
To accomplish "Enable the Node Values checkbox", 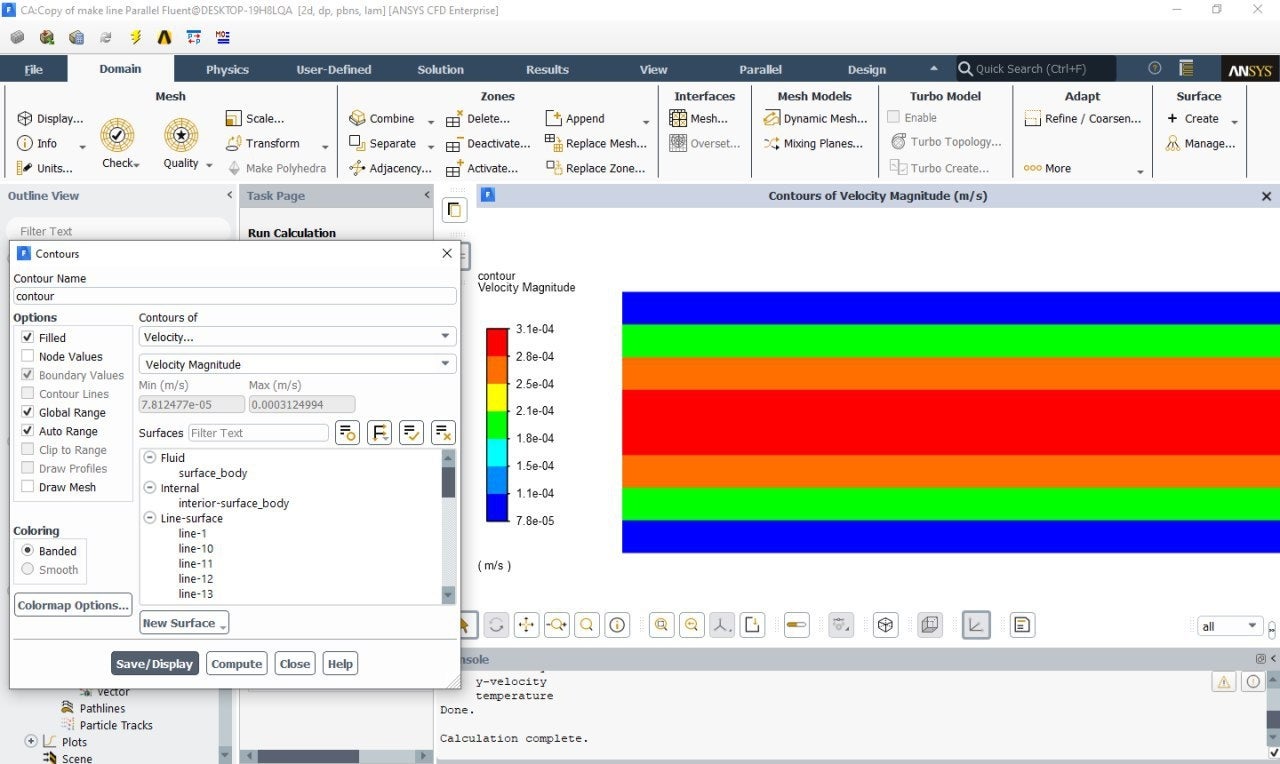I will [28, 357].
